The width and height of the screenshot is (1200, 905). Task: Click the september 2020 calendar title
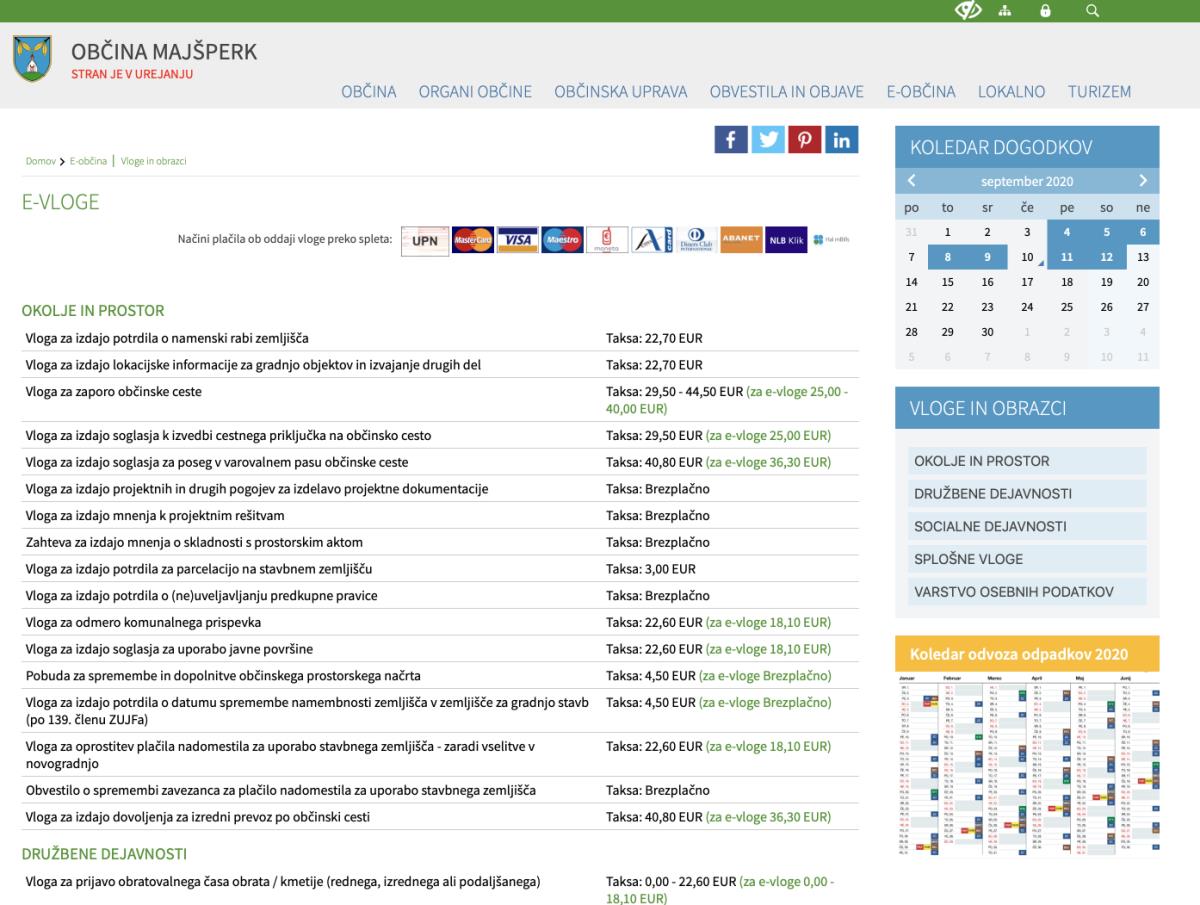tap(1027, 182)
